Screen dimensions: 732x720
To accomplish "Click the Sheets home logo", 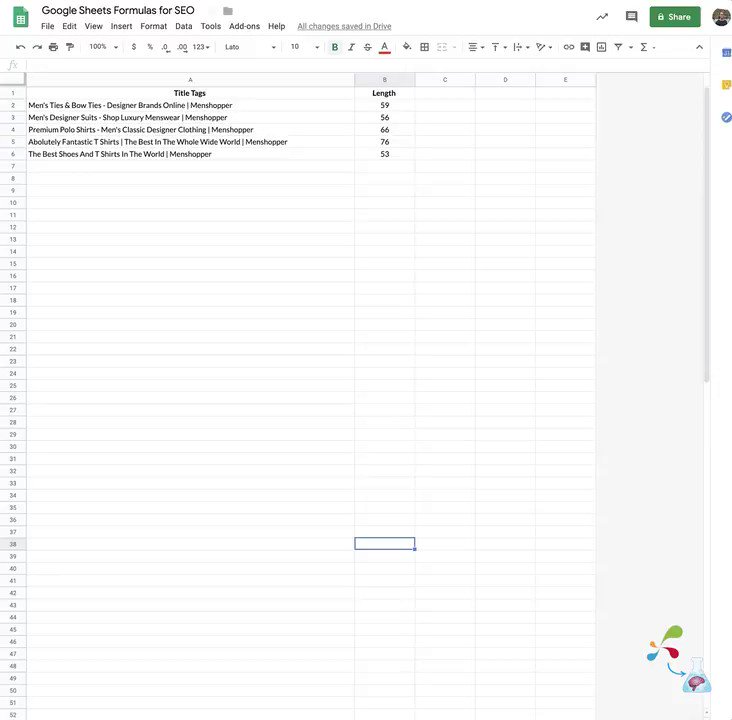I will click(21, 17).
